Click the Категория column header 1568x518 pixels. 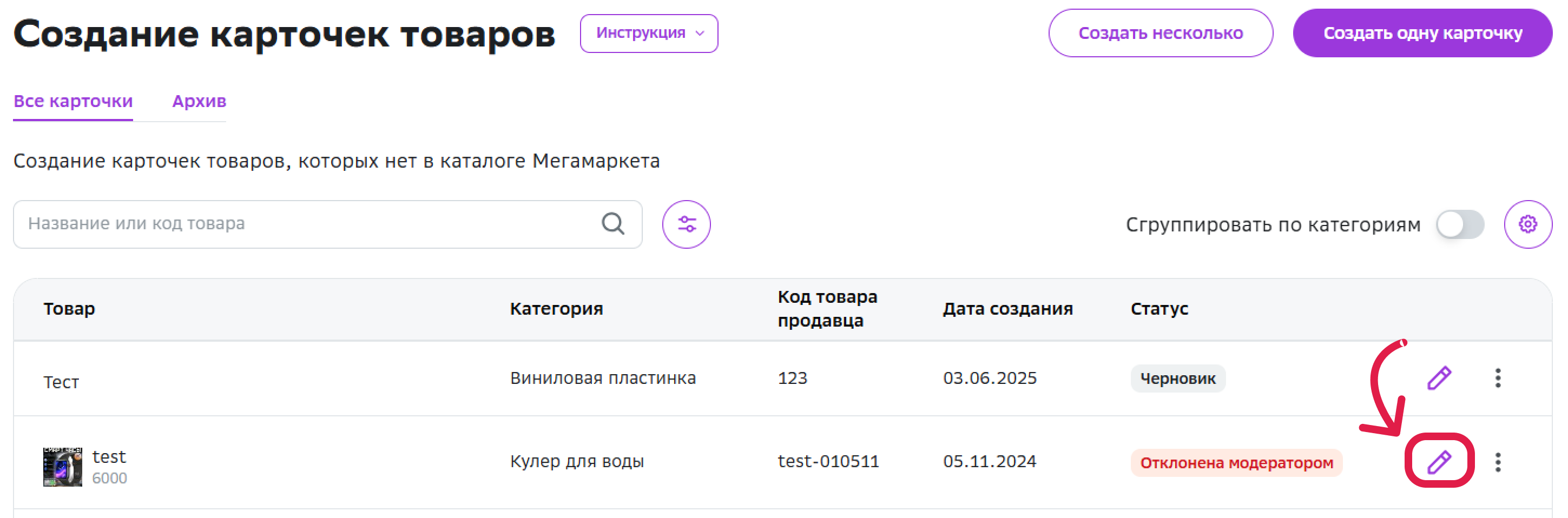click(556, 309)
